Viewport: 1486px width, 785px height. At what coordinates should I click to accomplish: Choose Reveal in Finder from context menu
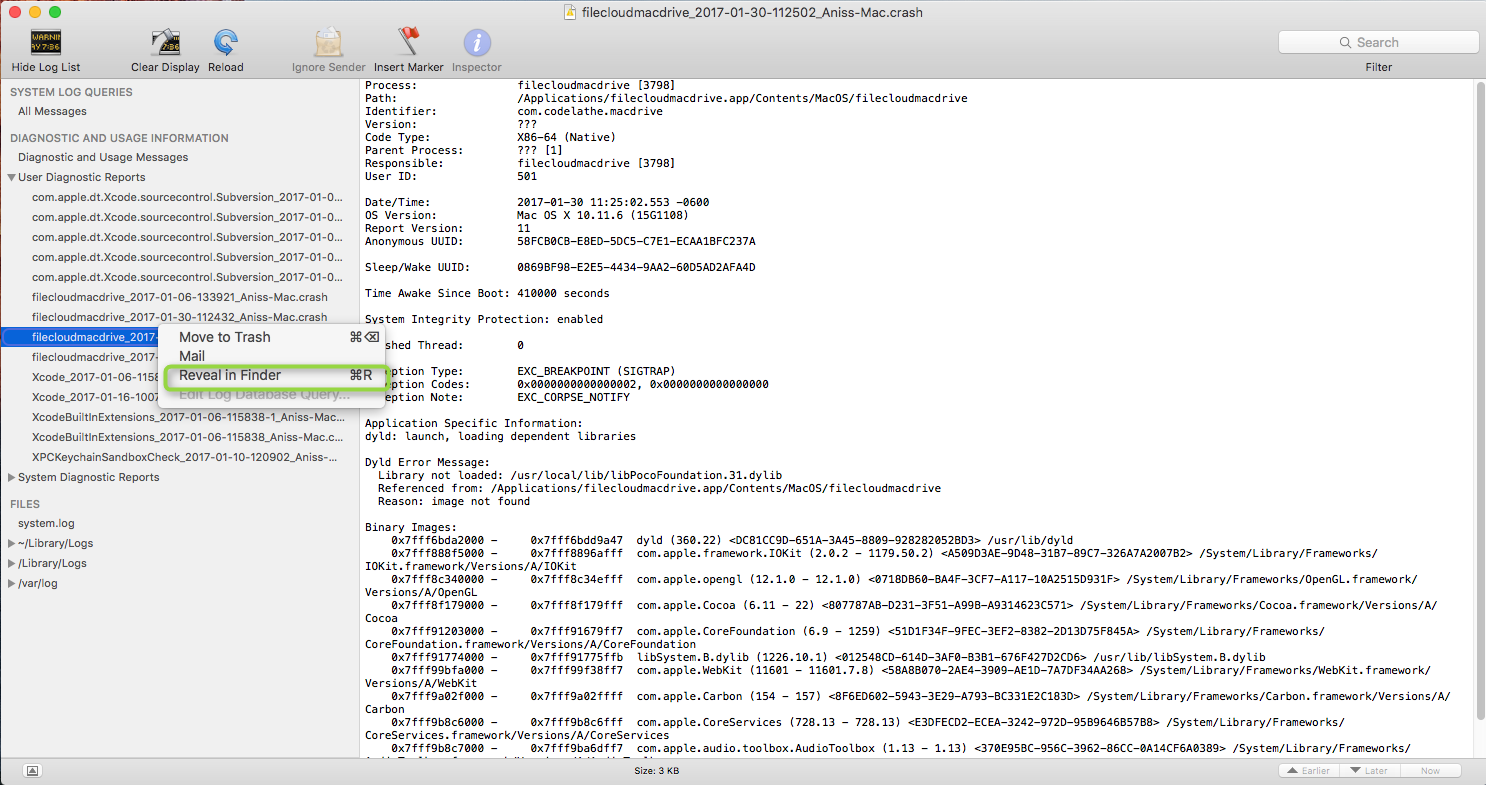pyautogui.click(x=230, y=376)
